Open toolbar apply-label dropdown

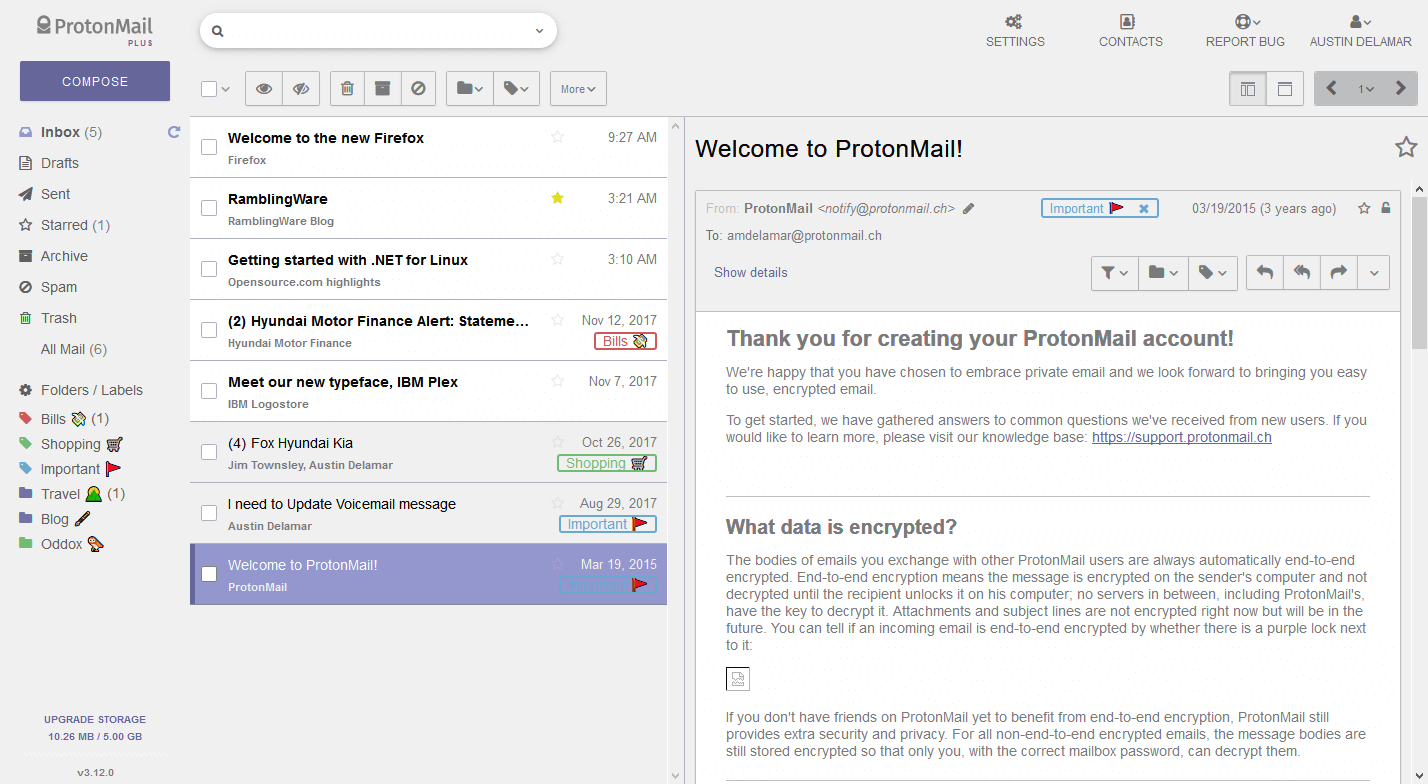coord(517,88)
